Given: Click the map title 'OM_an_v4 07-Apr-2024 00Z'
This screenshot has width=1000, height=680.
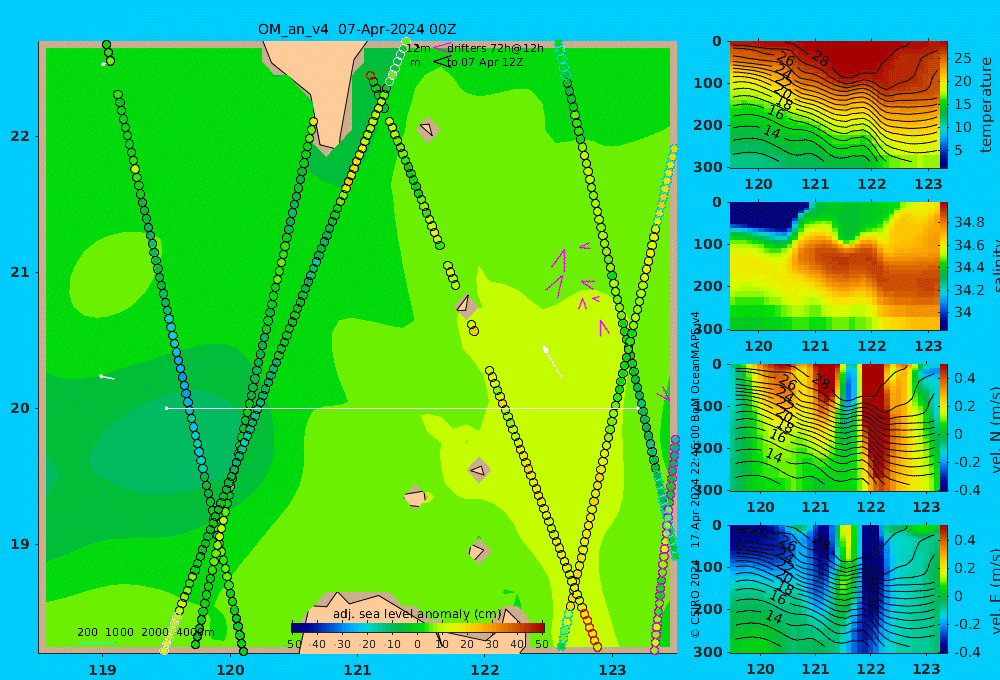Looking at the screenshot, I should coord(357,29).
